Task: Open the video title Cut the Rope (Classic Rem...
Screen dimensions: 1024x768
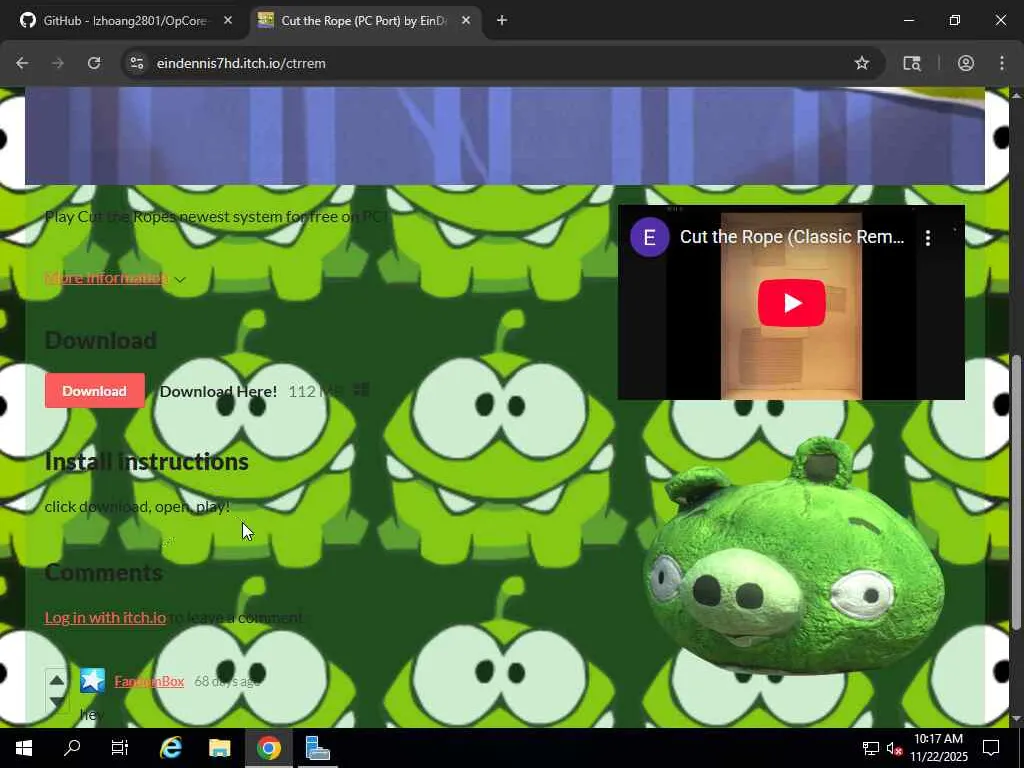Action: click(792, 237)
